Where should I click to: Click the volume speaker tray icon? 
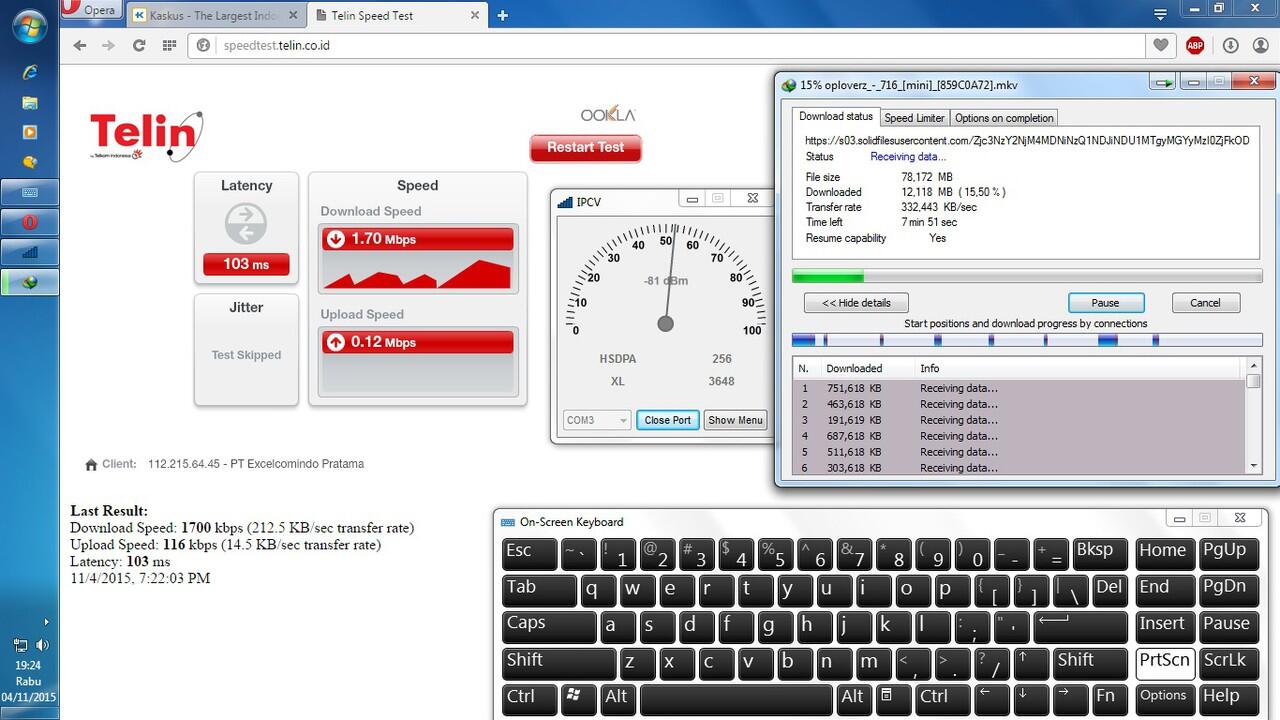click(x=42, y=646)
